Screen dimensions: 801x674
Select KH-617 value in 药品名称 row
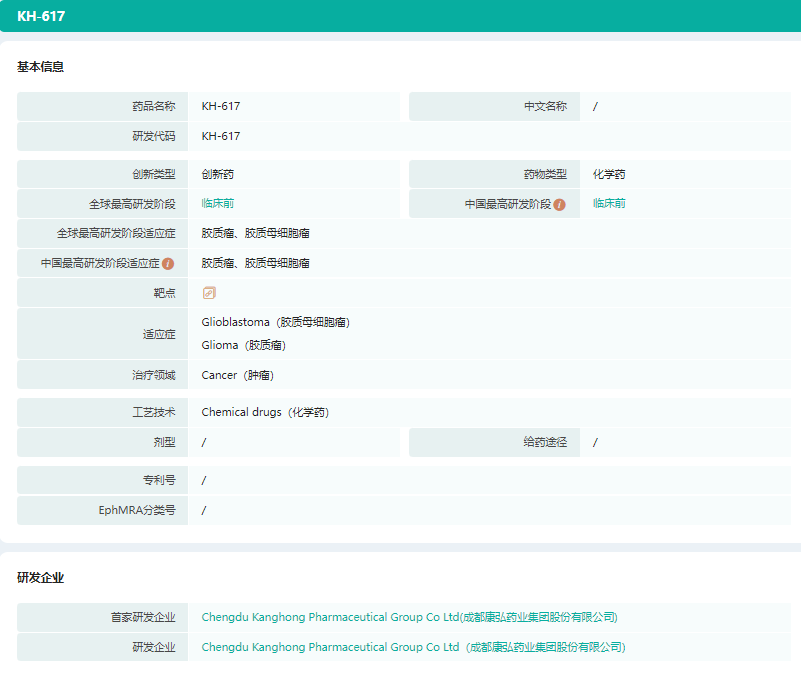(x=220, y=106)
